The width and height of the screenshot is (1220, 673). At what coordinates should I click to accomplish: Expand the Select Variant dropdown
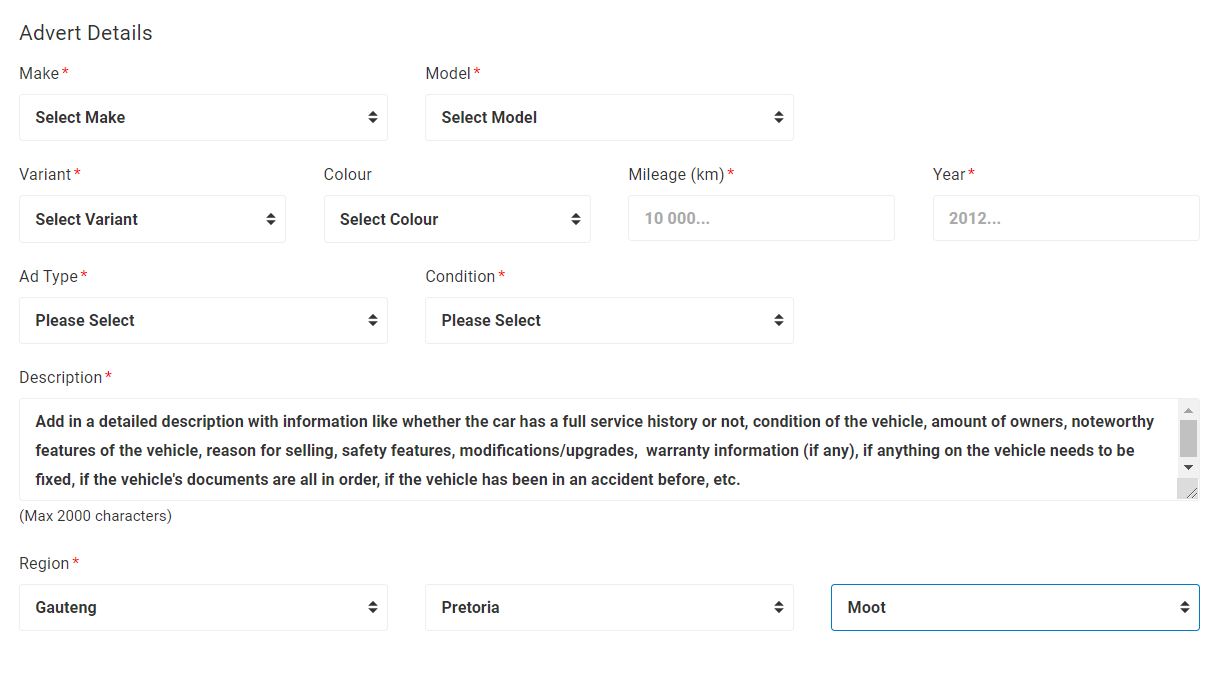click(152, 219)
